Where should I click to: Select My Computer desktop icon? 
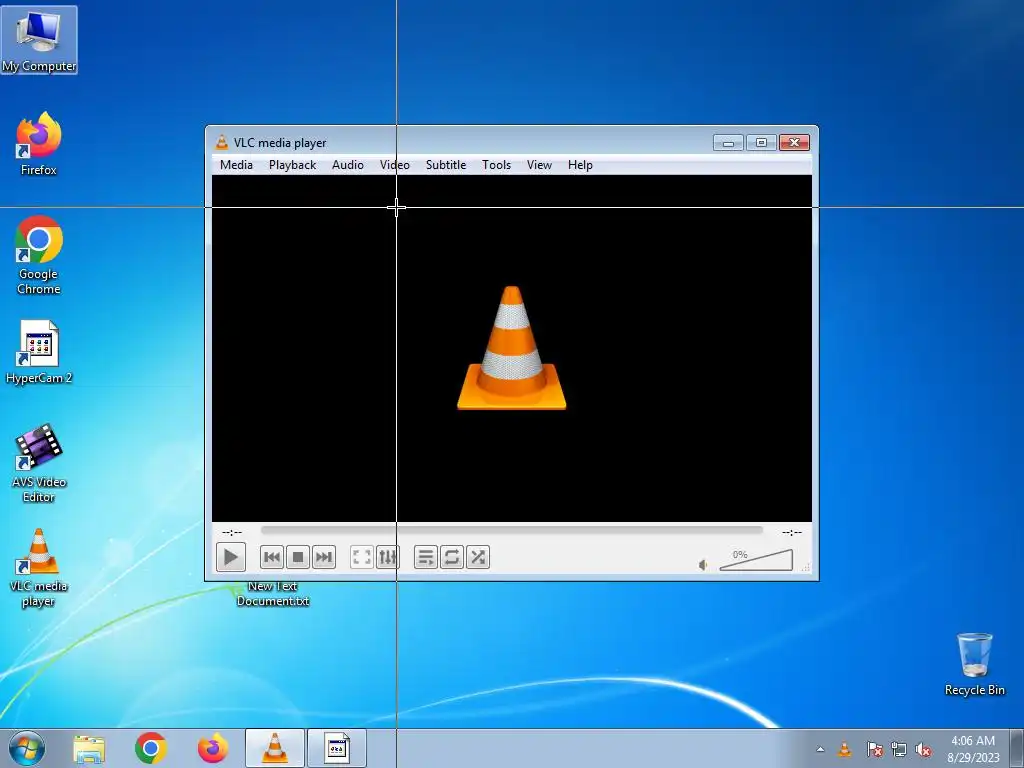click(39, 40)
